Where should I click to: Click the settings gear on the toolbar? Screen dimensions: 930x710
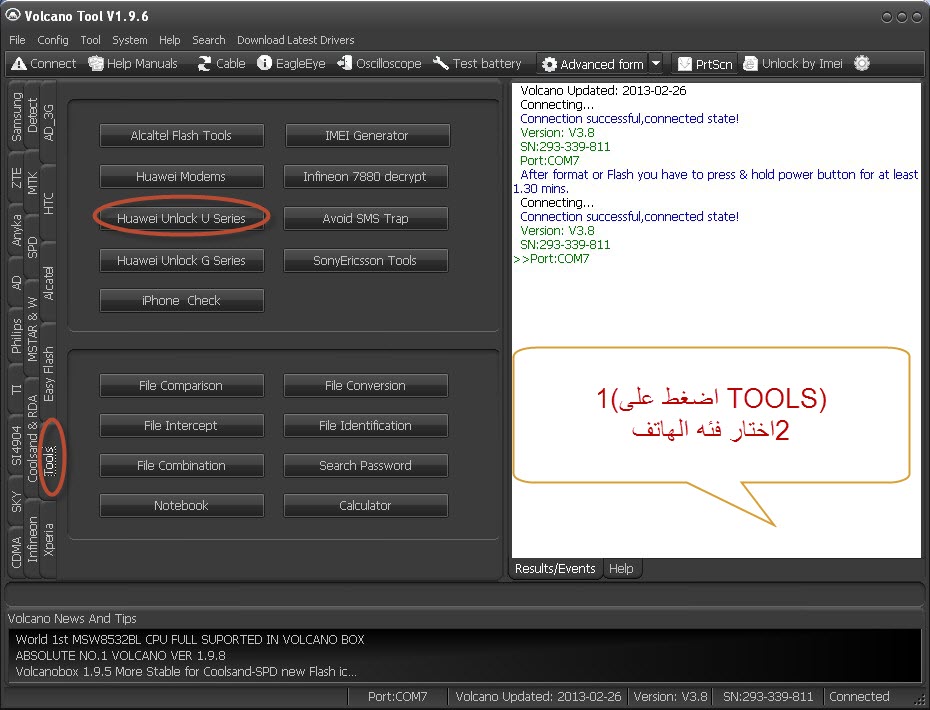(862, 63)
